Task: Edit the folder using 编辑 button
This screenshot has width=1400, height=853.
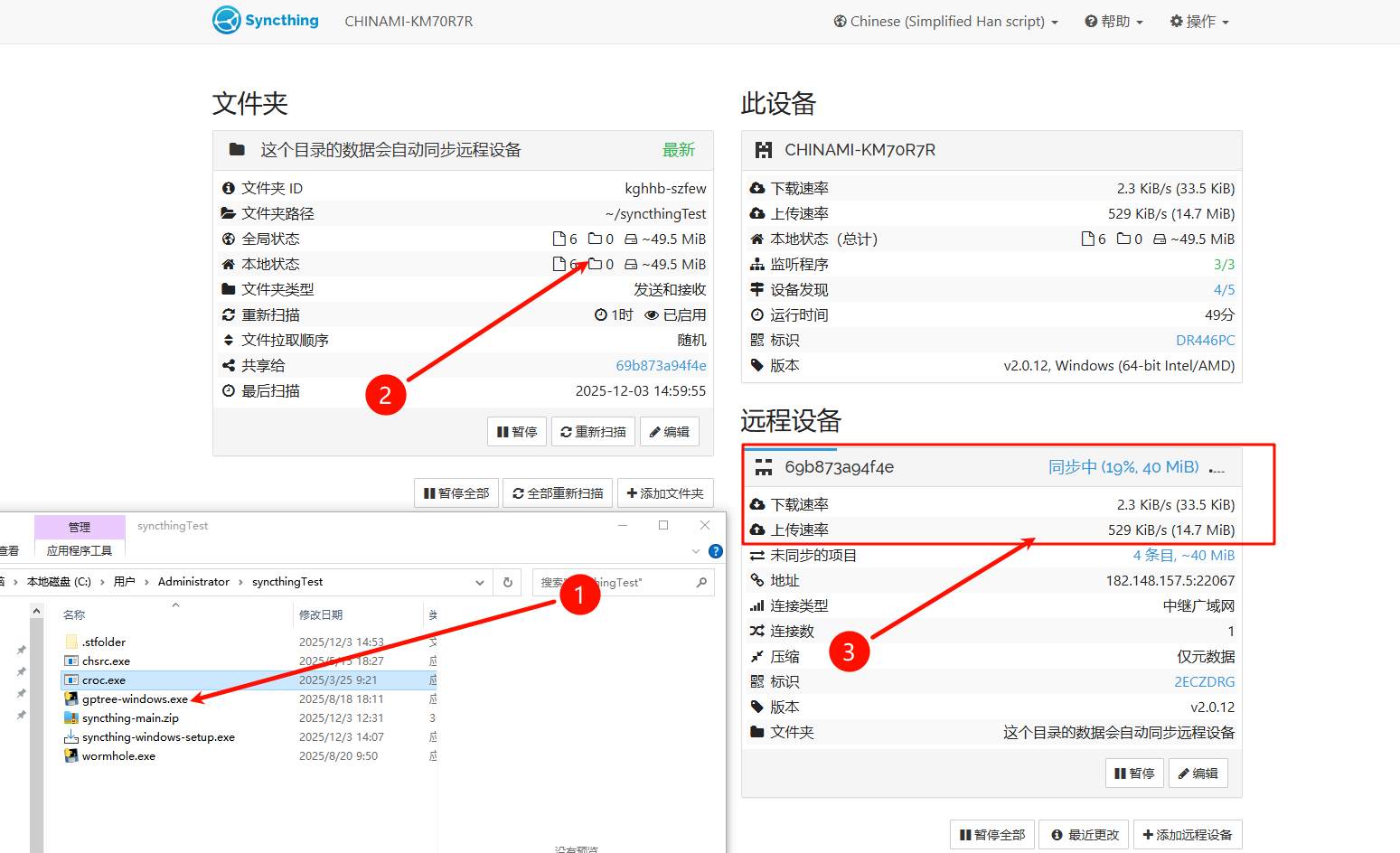Action: [670, 432]
